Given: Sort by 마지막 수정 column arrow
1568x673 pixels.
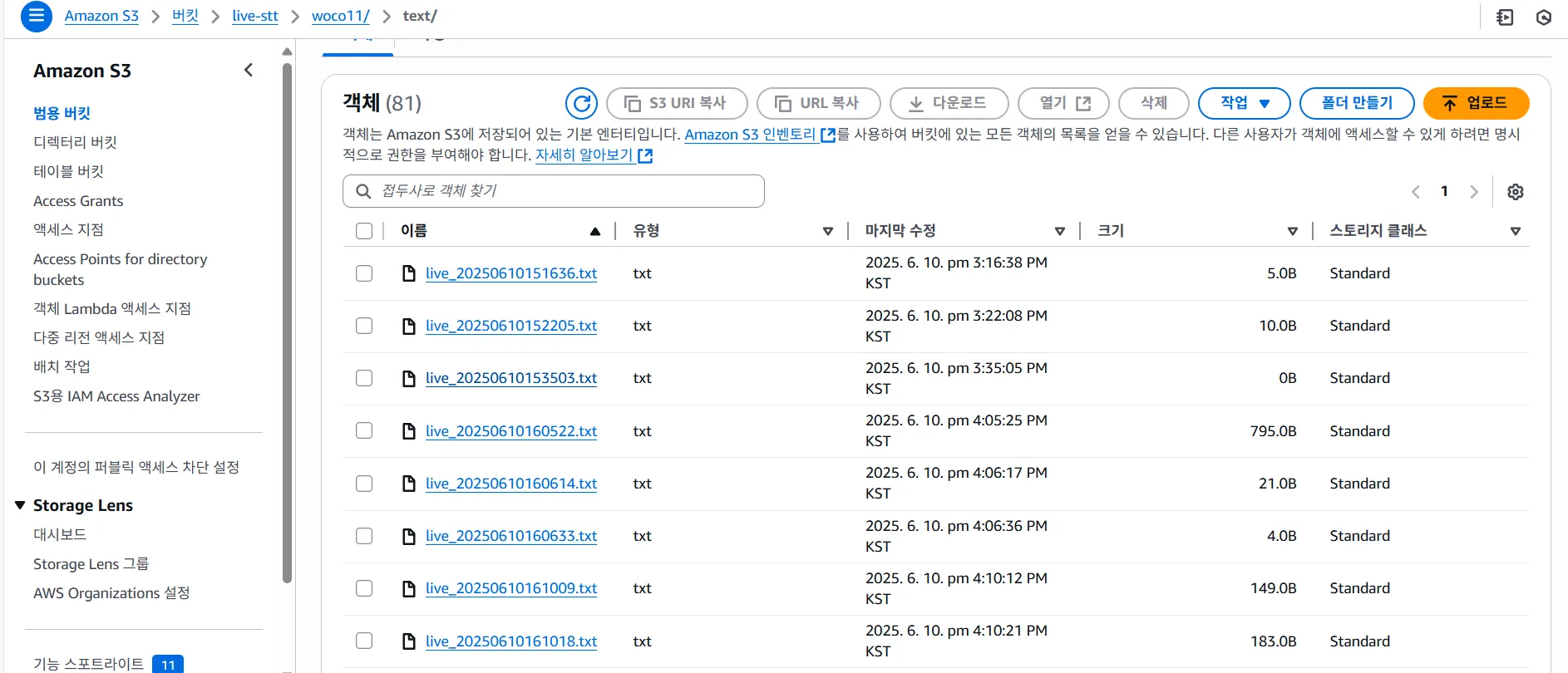Looking at the screenshot, I should point(1060,231).
